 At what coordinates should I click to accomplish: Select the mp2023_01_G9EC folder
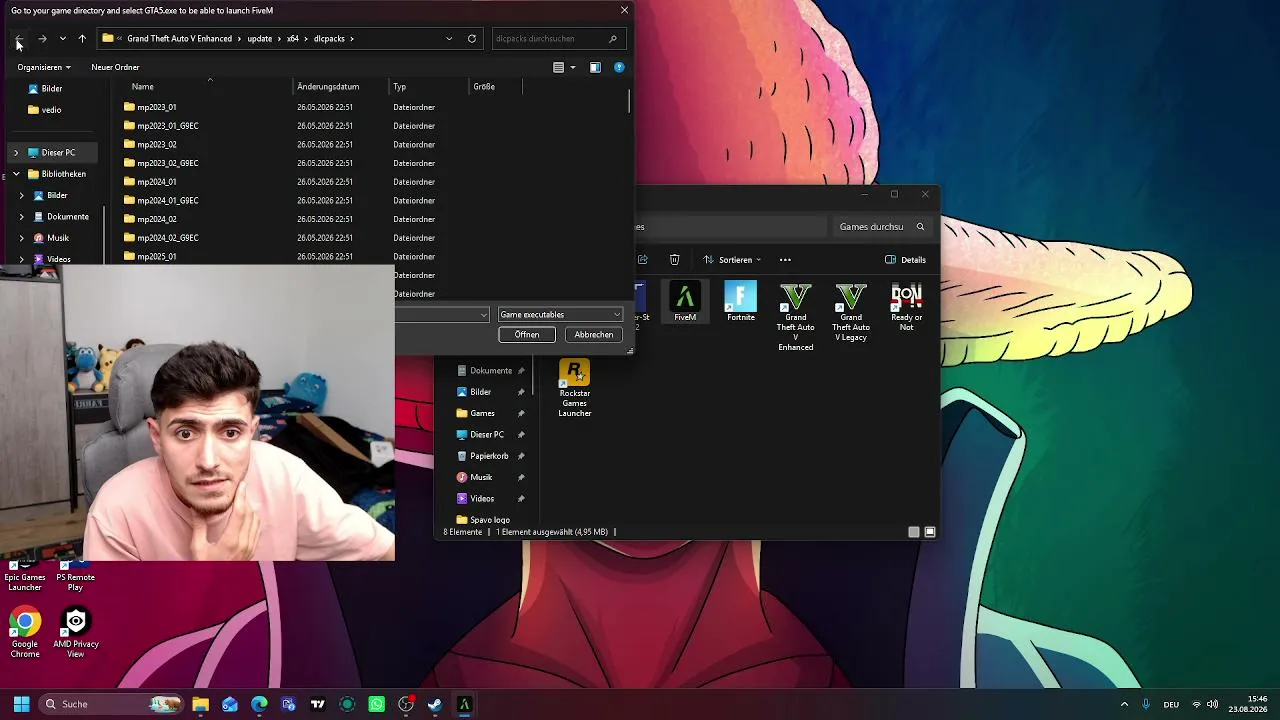point(168,126)
